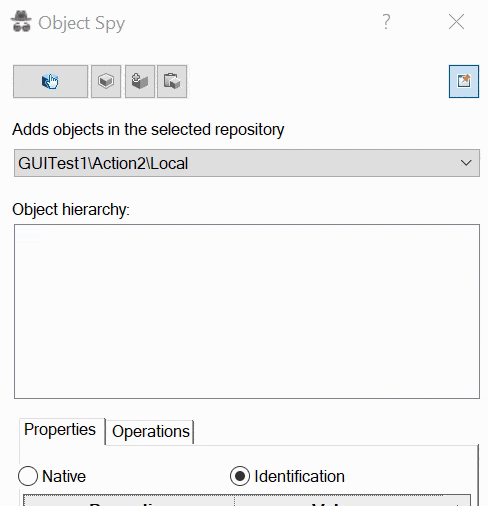Select the Identification radio button
The image size is (488, 506).
point(240,476)
